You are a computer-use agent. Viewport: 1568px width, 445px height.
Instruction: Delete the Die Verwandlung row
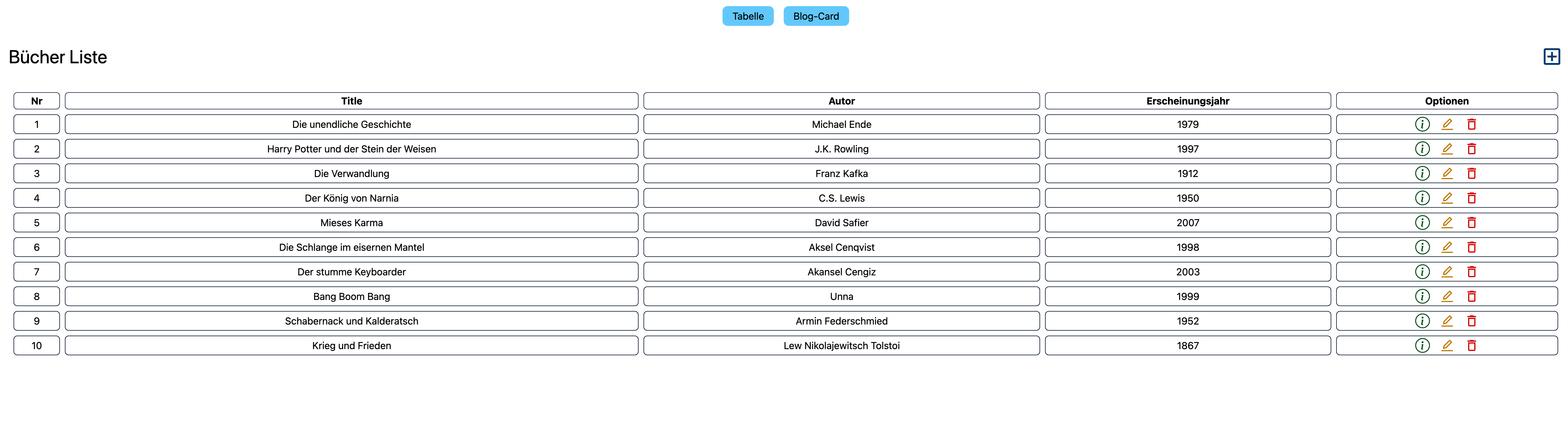1471,174
